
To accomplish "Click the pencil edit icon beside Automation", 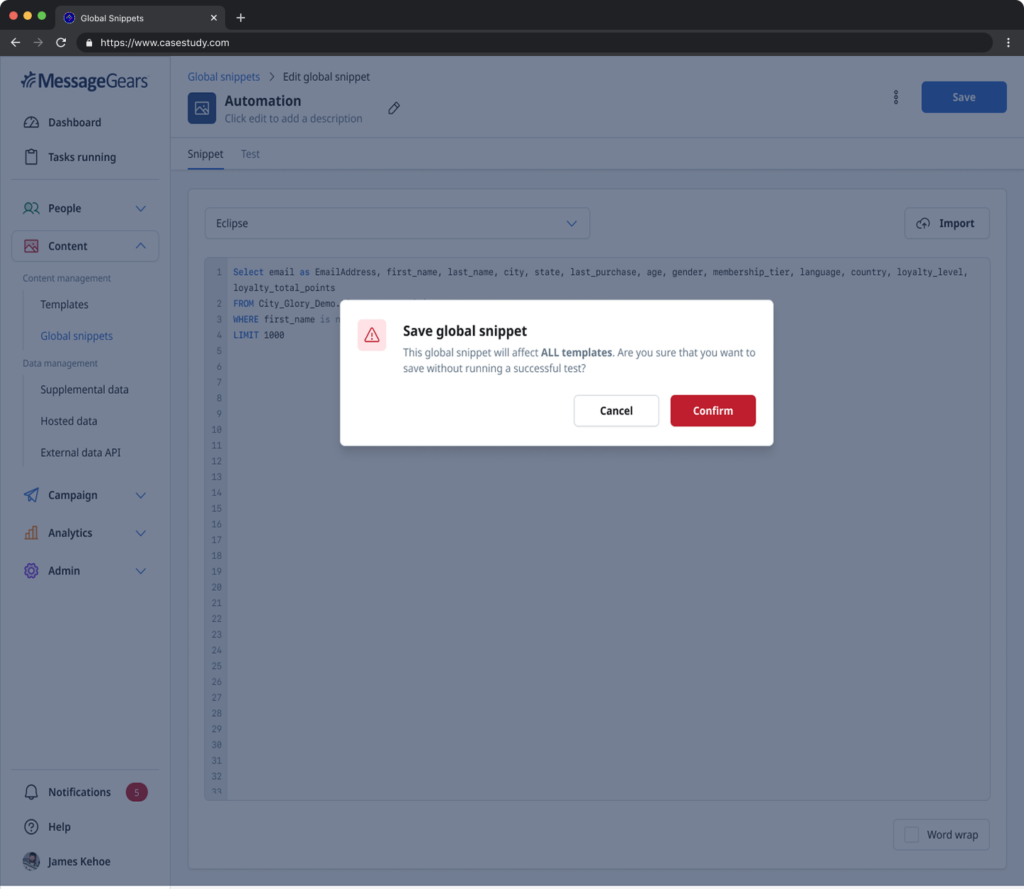I will click(x=394, y=108).
